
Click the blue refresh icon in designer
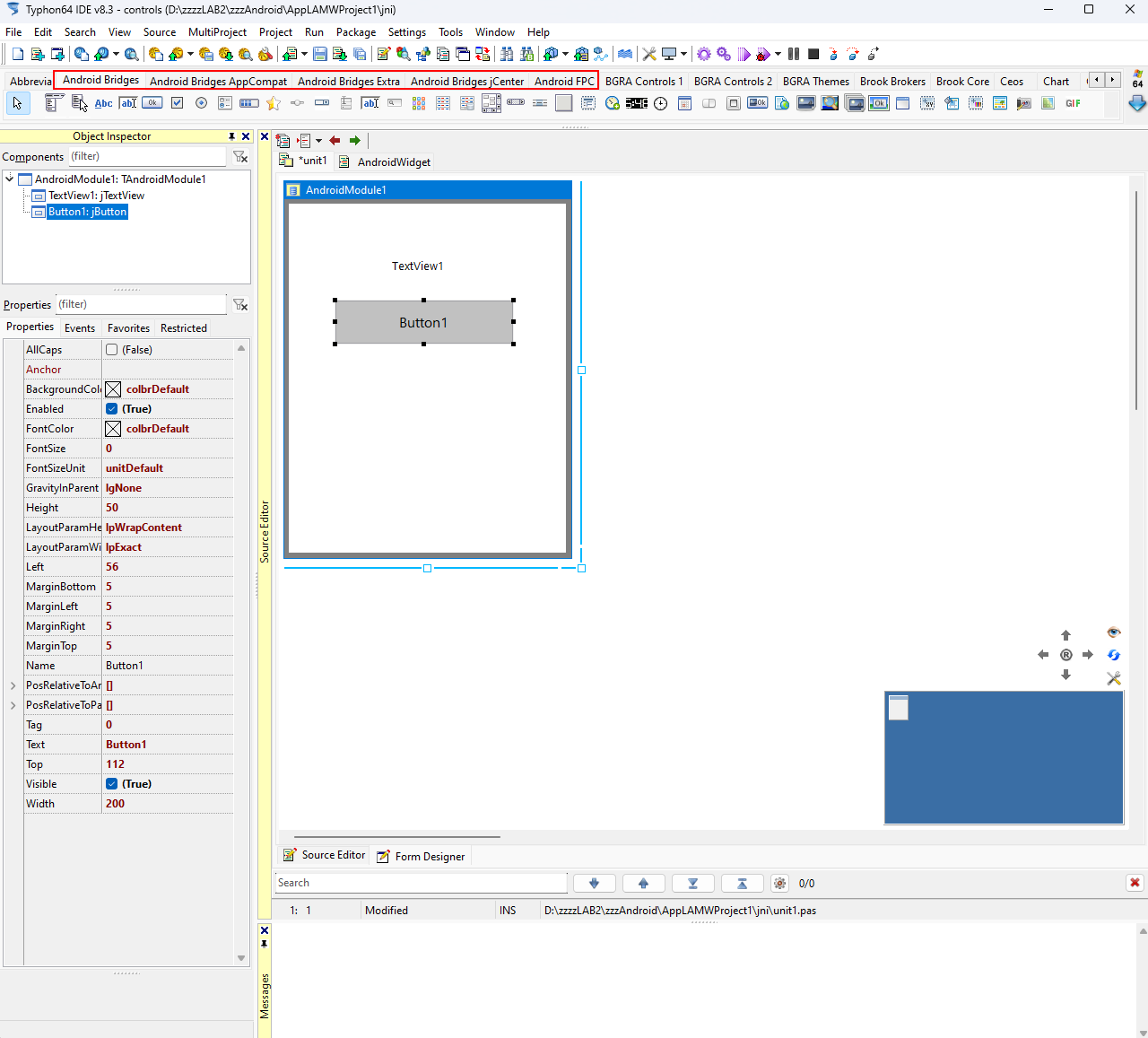(x=1114, y=655)
